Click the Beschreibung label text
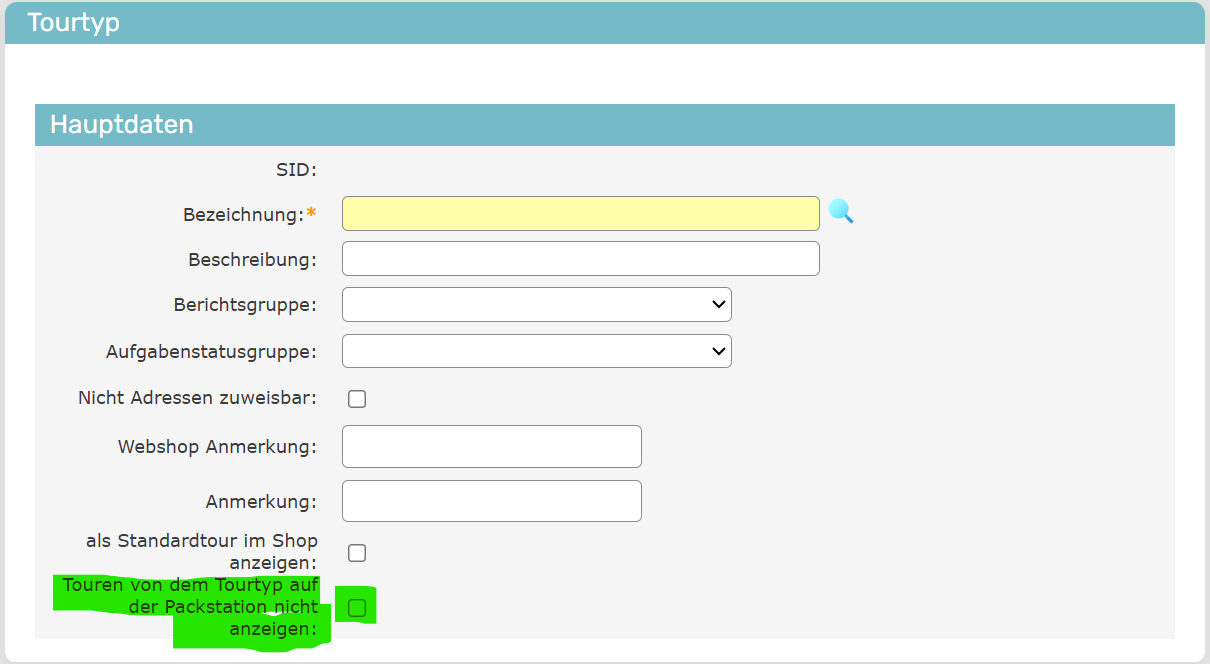Viewport: 1210px width, 664px height. [x=252, y=260]
